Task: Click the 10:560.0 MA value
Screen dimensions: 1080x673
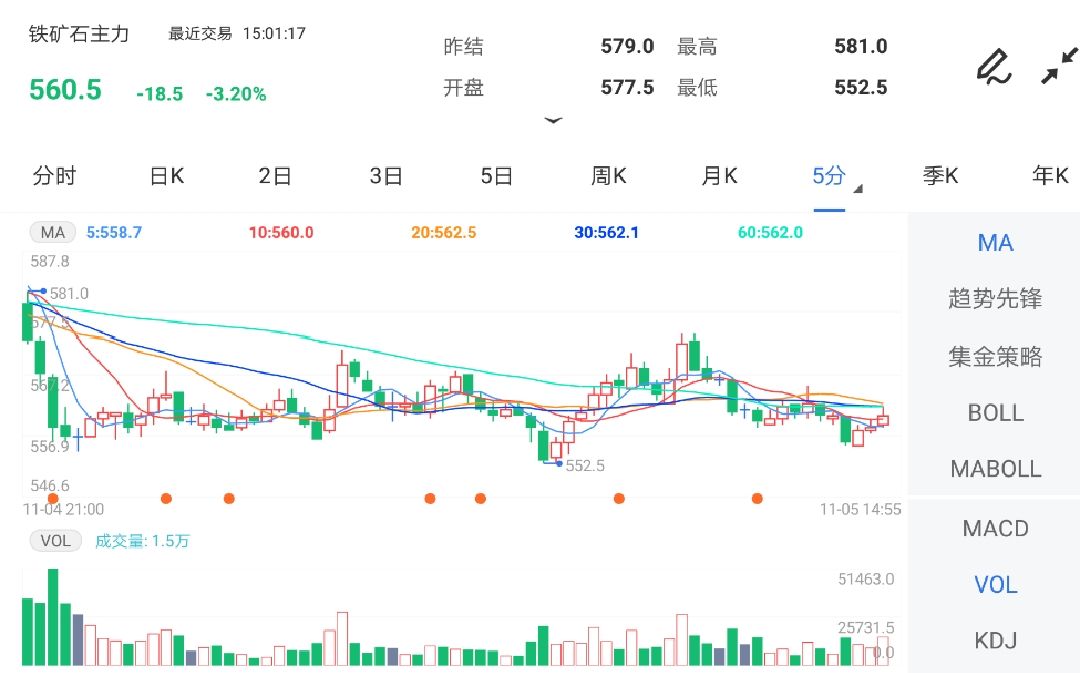Action: tap(281, 233)
